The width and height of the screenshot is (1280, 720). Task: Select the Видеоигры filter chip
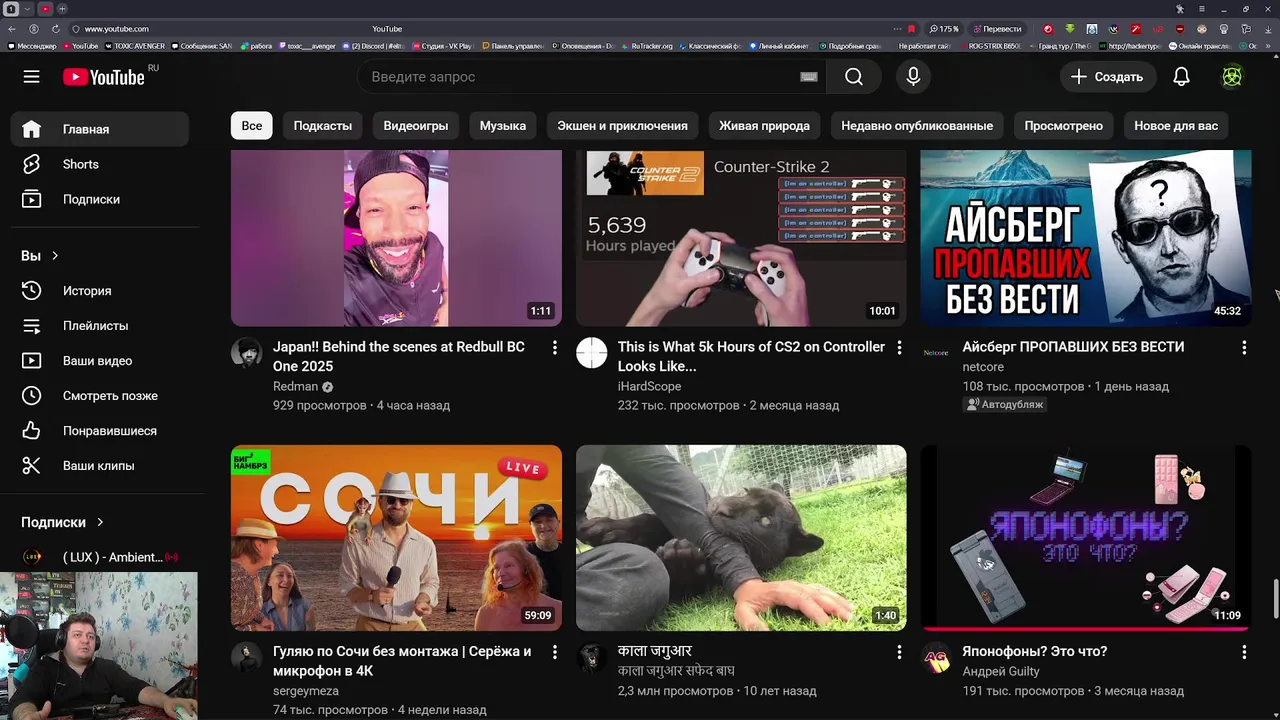point(416,126)
